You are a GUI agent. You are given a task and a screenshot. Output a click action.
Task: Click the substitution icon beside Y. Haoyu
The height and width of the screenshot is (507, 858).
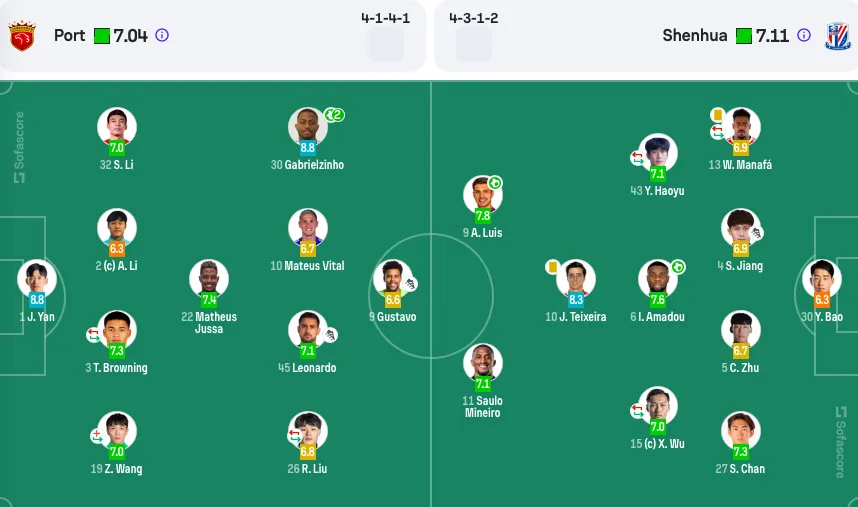point(637,158)
